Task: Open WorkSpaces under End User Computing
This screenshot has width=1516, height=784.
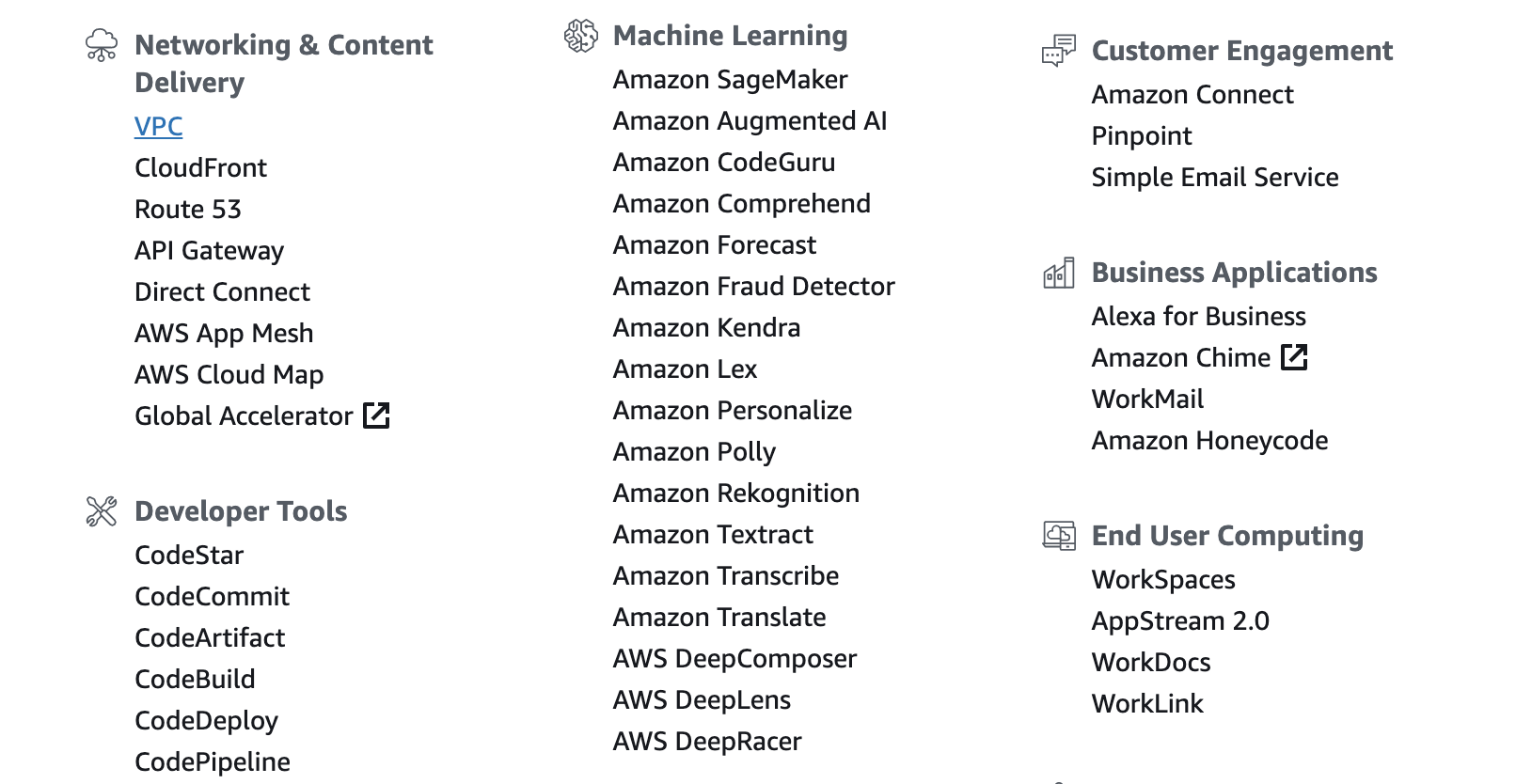Action: pos(1163,580)
